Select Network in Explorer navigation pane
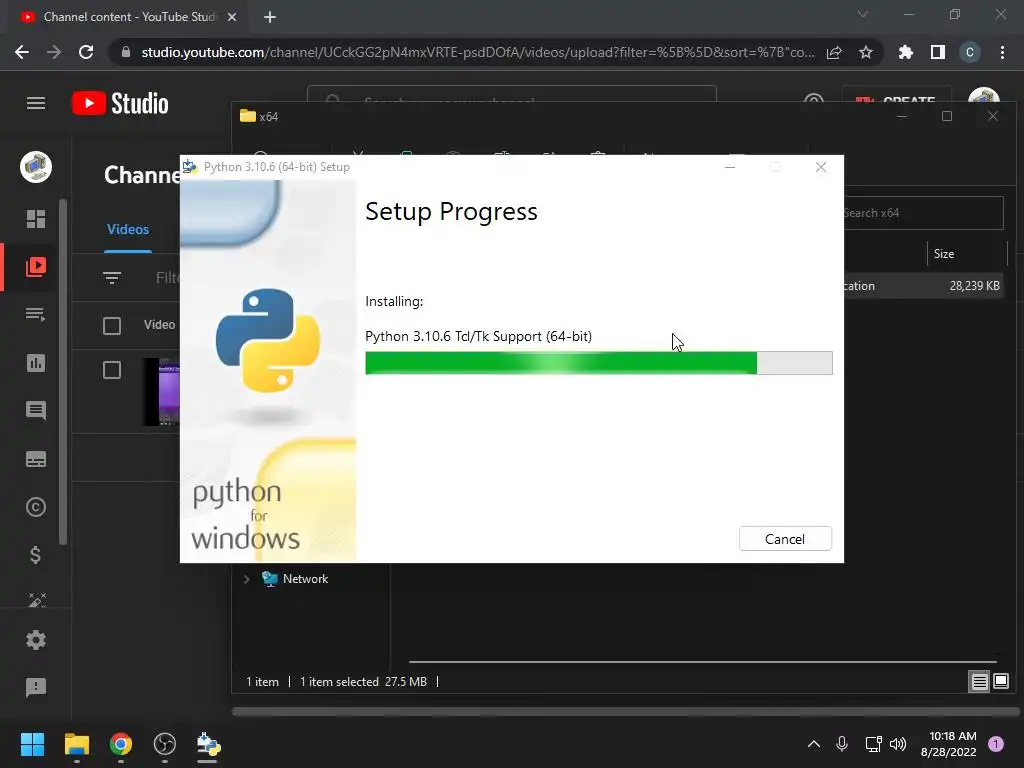This screenshot has width=1024, height=768. [x=305, y=579]
